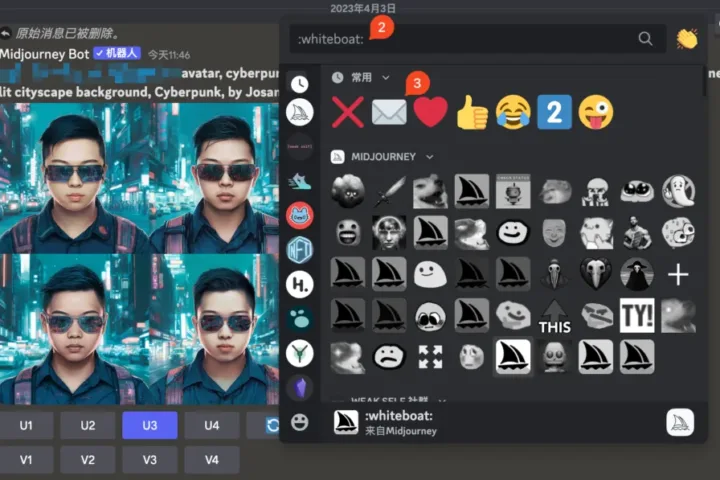Pick the gray alien face emoji
The width and height of the screenshot is (720, 480).
pyautogui.click(x=554, y=357)
